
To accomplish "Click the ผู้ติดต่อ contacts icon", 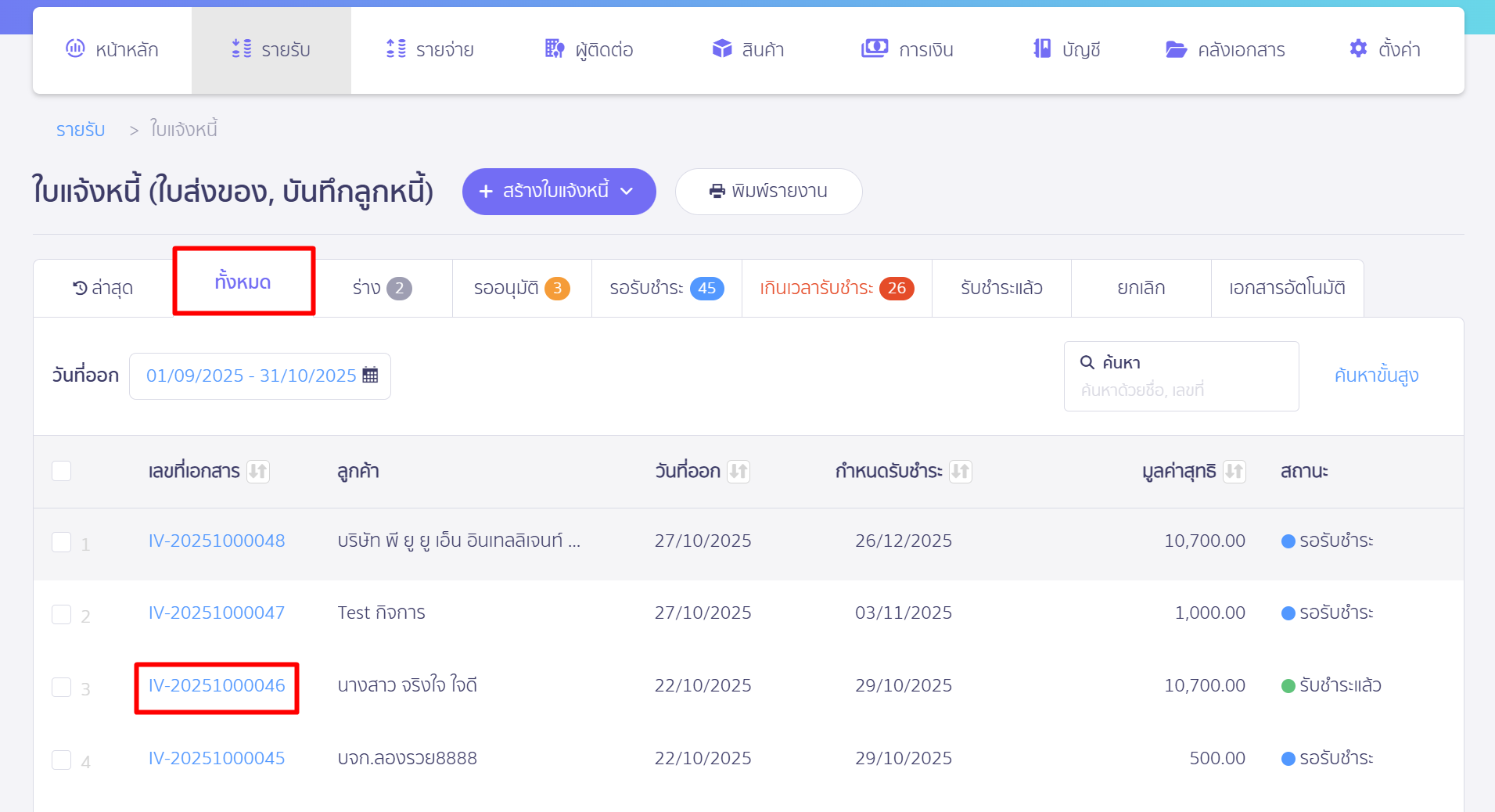I will click(555, 49).
